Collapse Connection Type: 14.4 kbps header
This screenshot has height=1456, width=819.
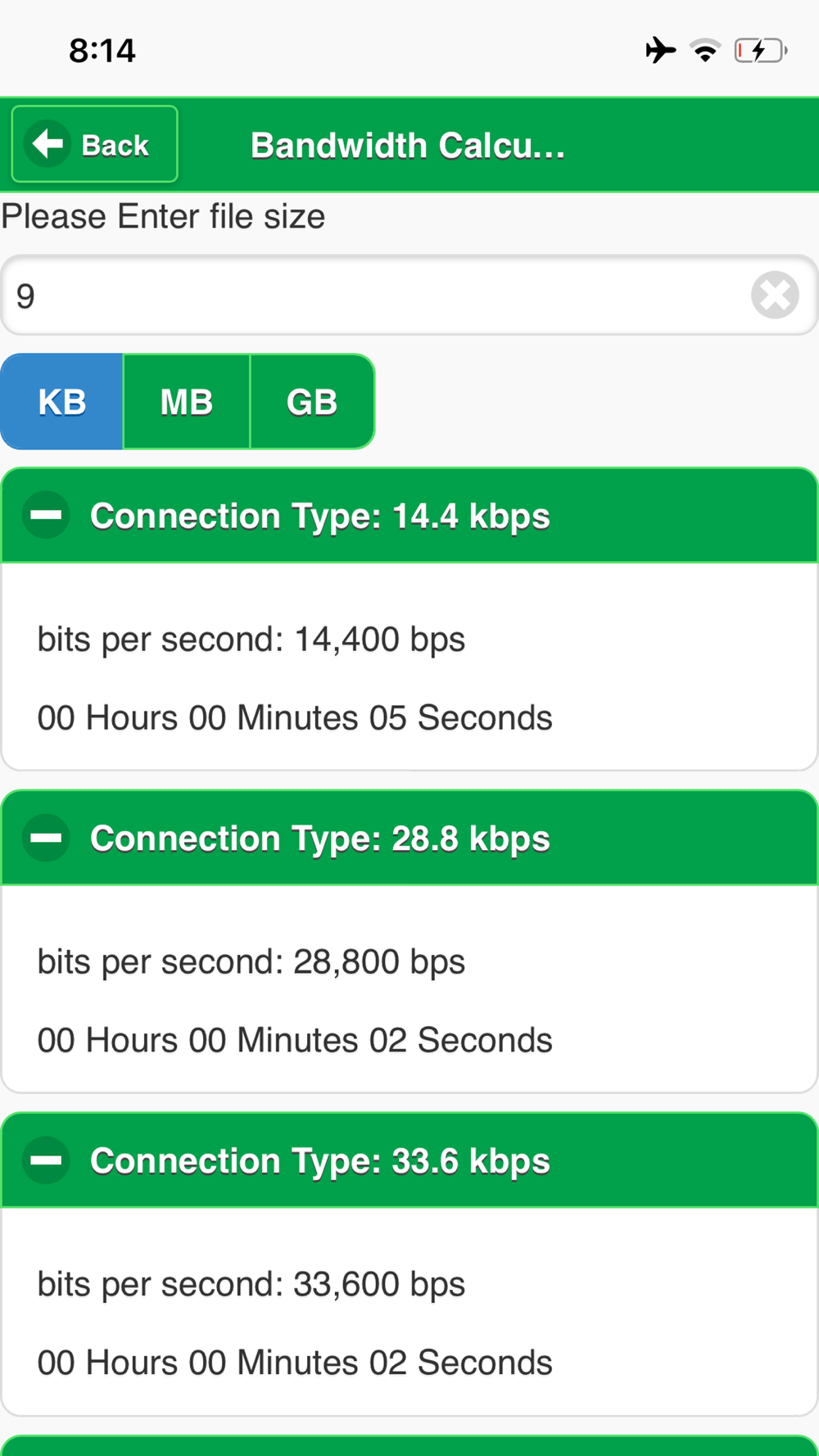319,516
